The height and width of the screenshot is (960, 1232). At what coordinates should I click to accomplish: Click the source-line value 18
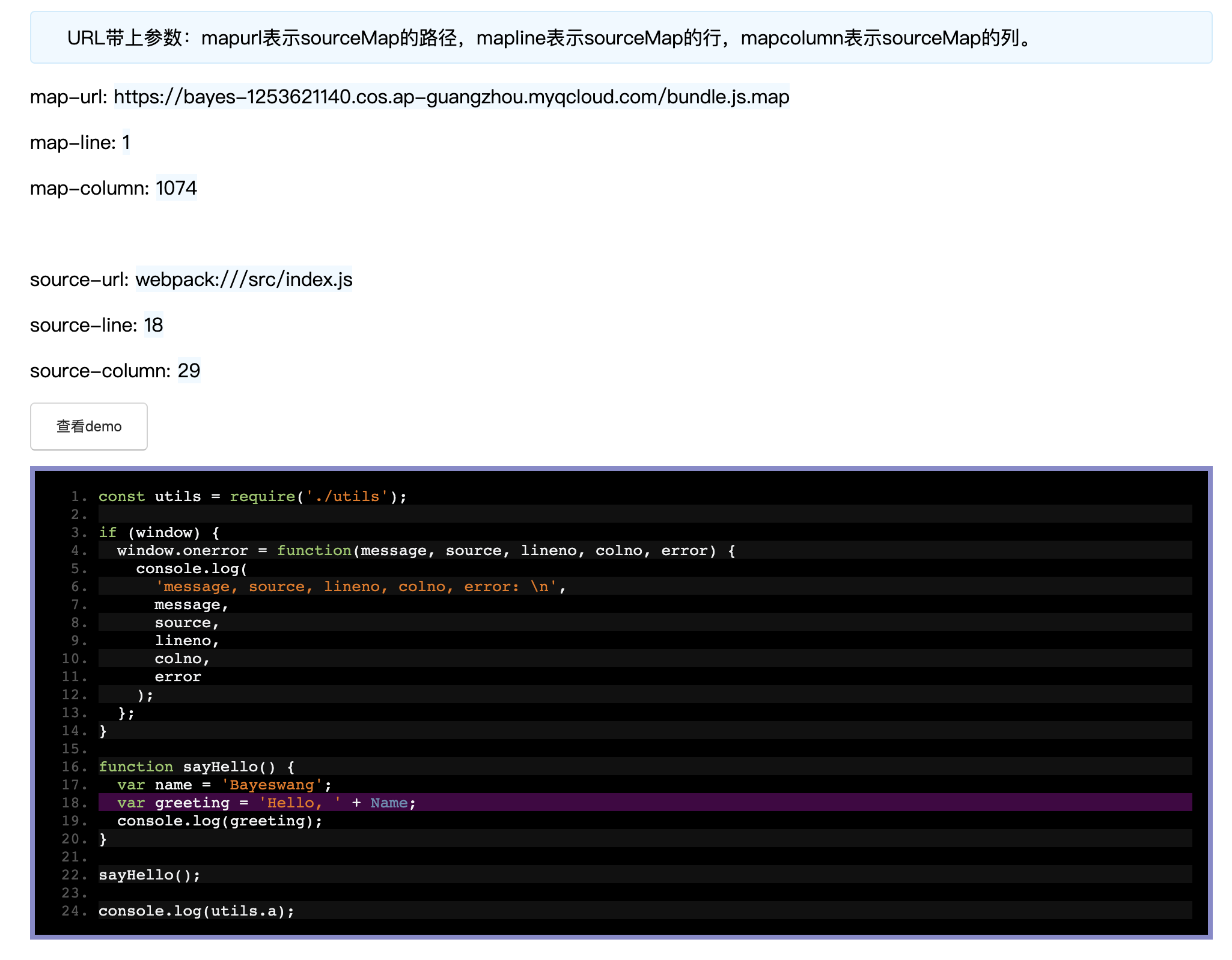click(x=153, y=325)
